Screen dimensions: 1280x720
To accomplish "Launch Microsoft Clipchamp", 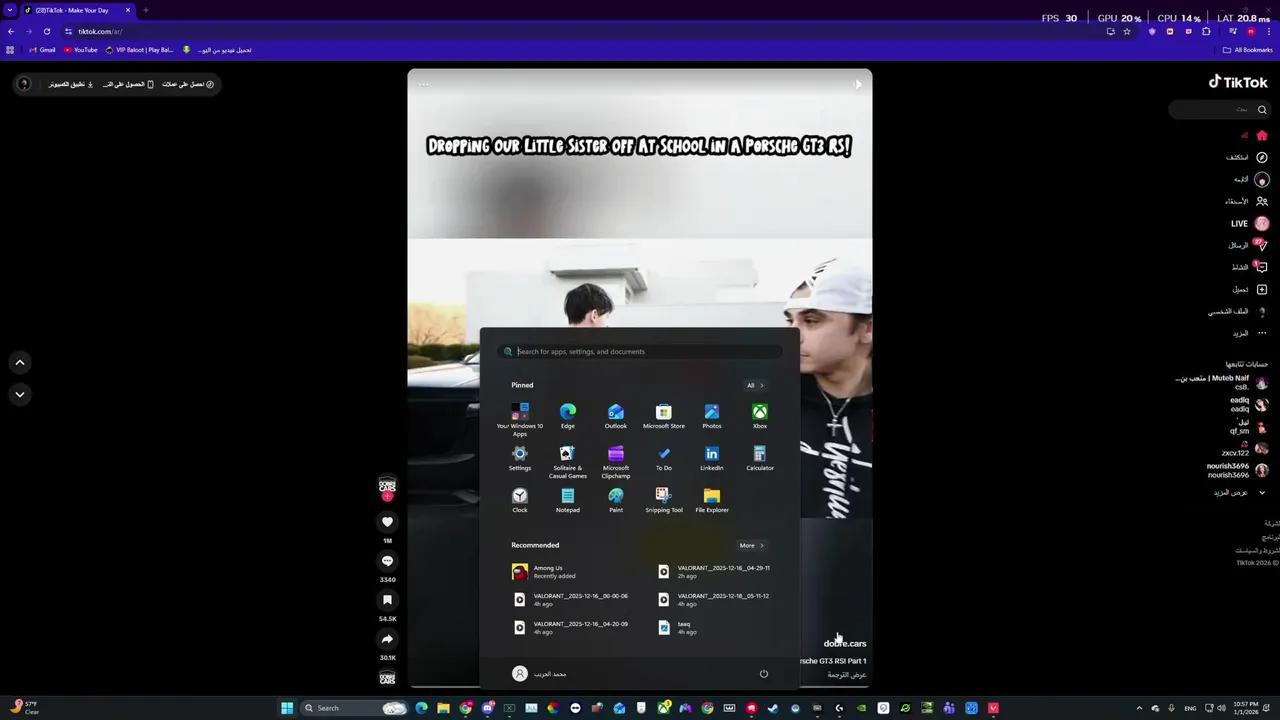I will click(616, 462).
